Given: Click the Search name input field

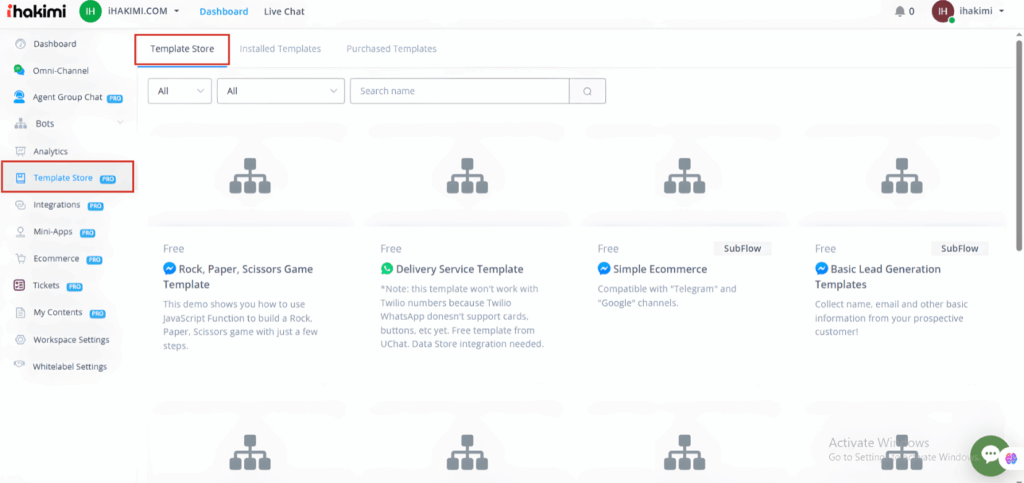Looking at the screenshot, I should (x=459, y=91).
